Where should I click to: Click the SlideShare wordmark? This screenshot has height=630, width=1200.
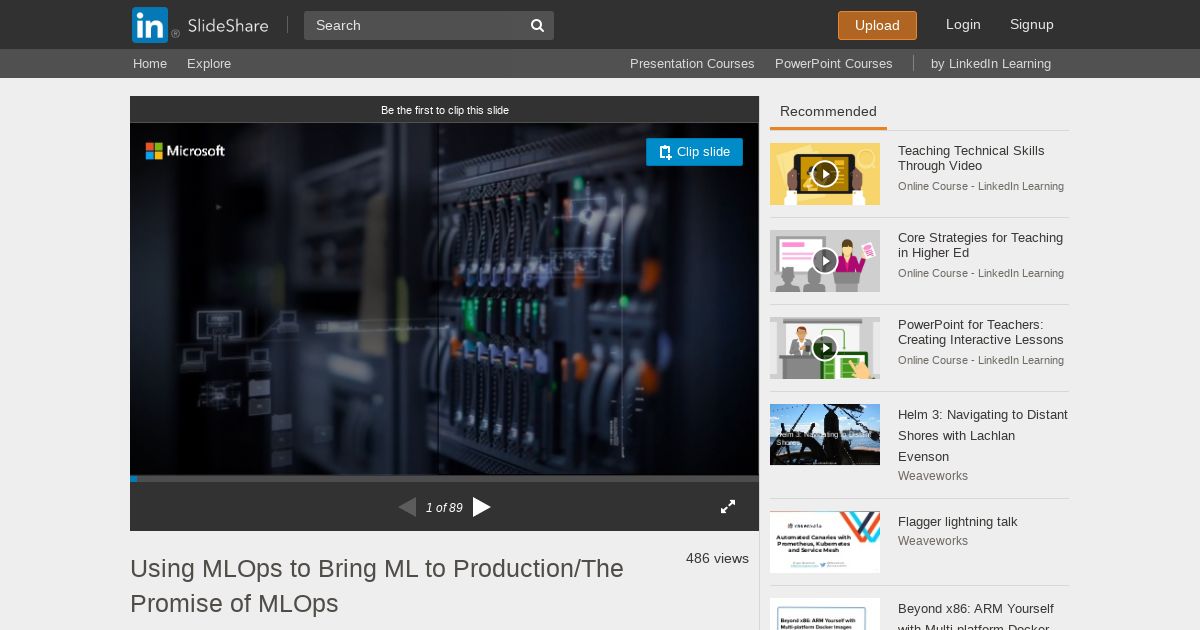[x=228, y=26]
